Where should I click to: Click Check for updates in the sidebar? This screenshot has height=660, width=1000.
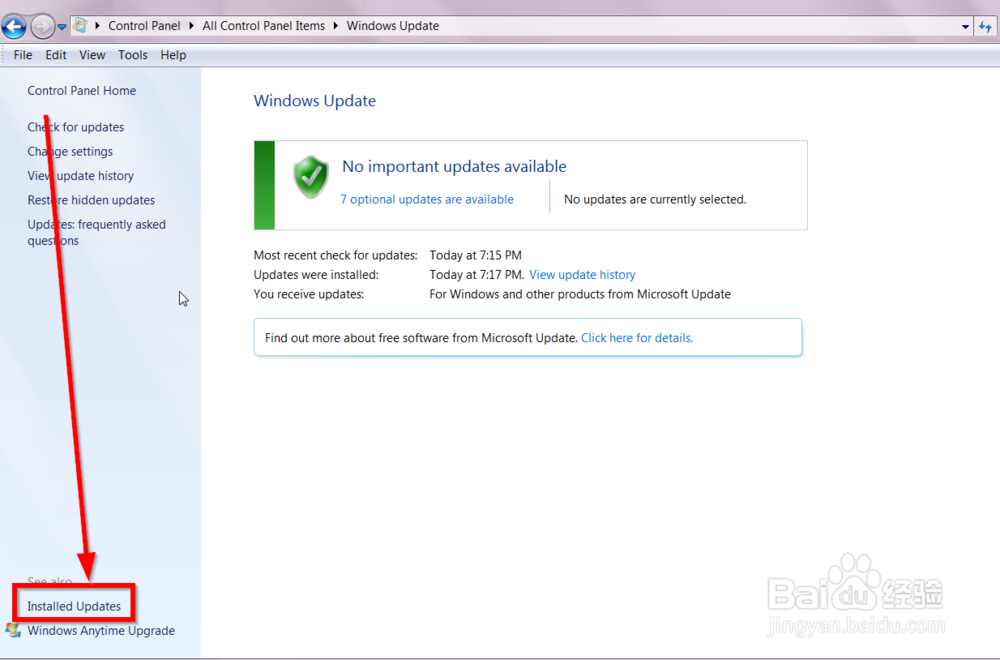tap(75, 127)
